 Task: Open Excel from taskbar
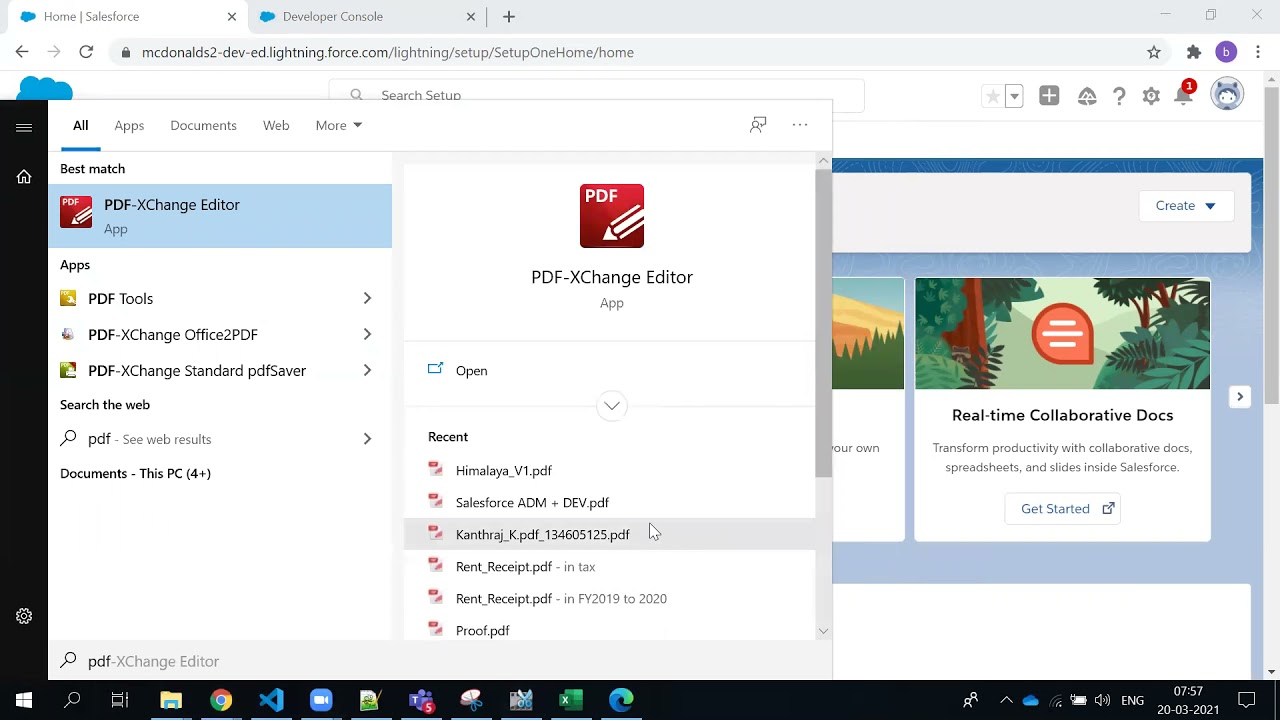(571, 700)
